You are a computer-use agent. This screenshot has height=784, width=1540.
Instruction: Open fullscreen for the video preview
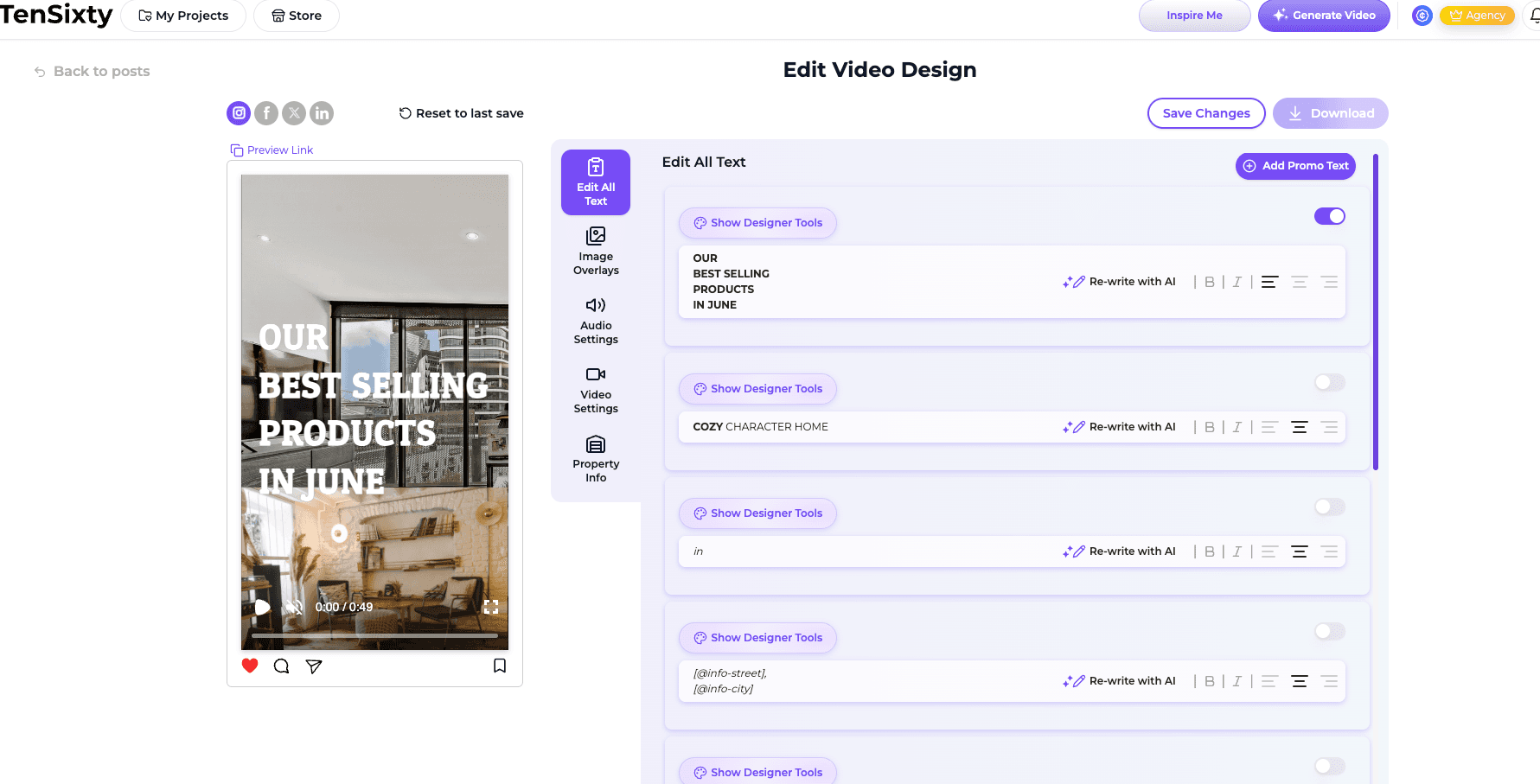point(491,607)
